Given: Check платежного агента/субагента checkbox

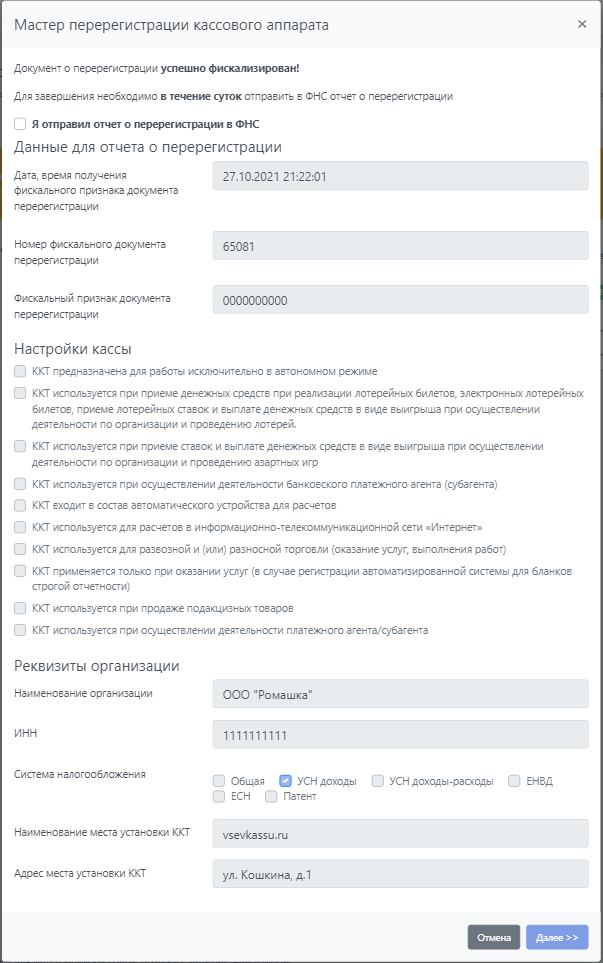Looking at the screenshot, I should tap(20, 630).
